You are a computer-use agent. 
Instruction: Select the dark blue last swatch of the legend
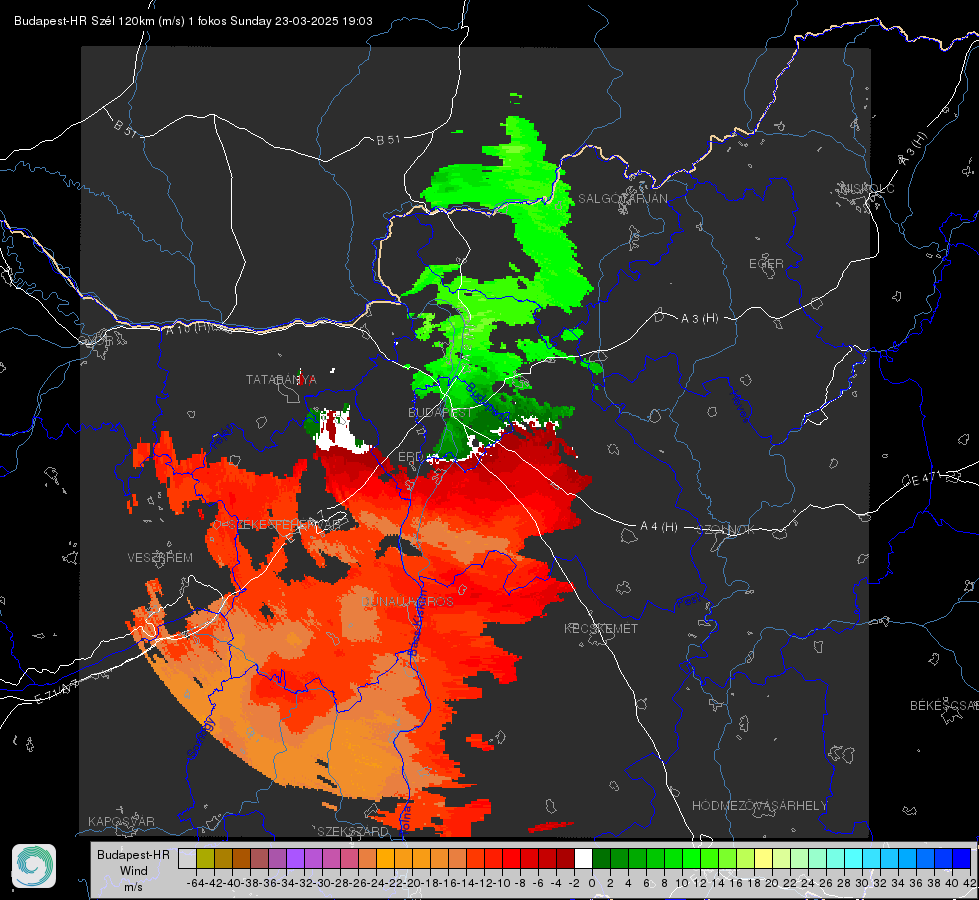point(962,858)
